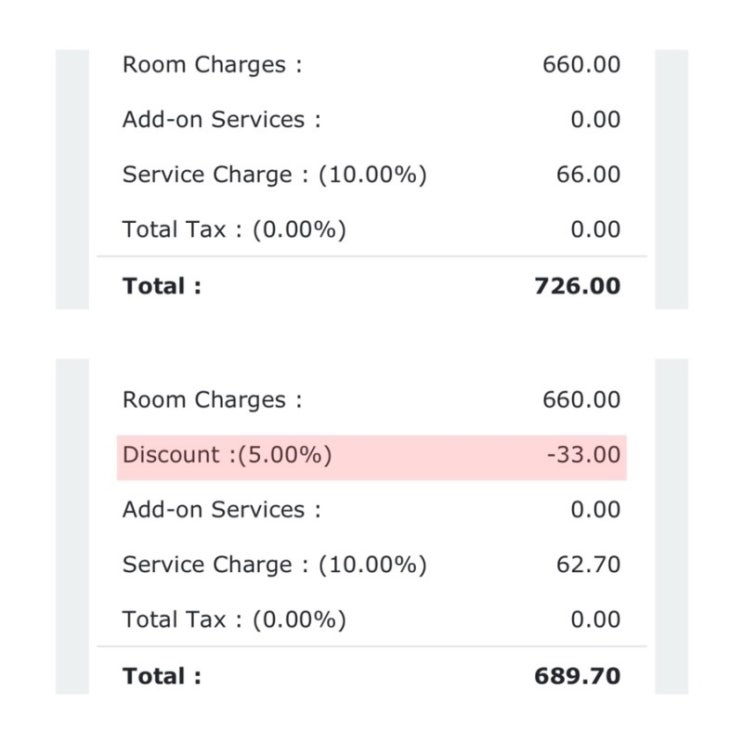
Task: Select Room Charges label in the discounted summary
Action: click(x=212, y=400)
